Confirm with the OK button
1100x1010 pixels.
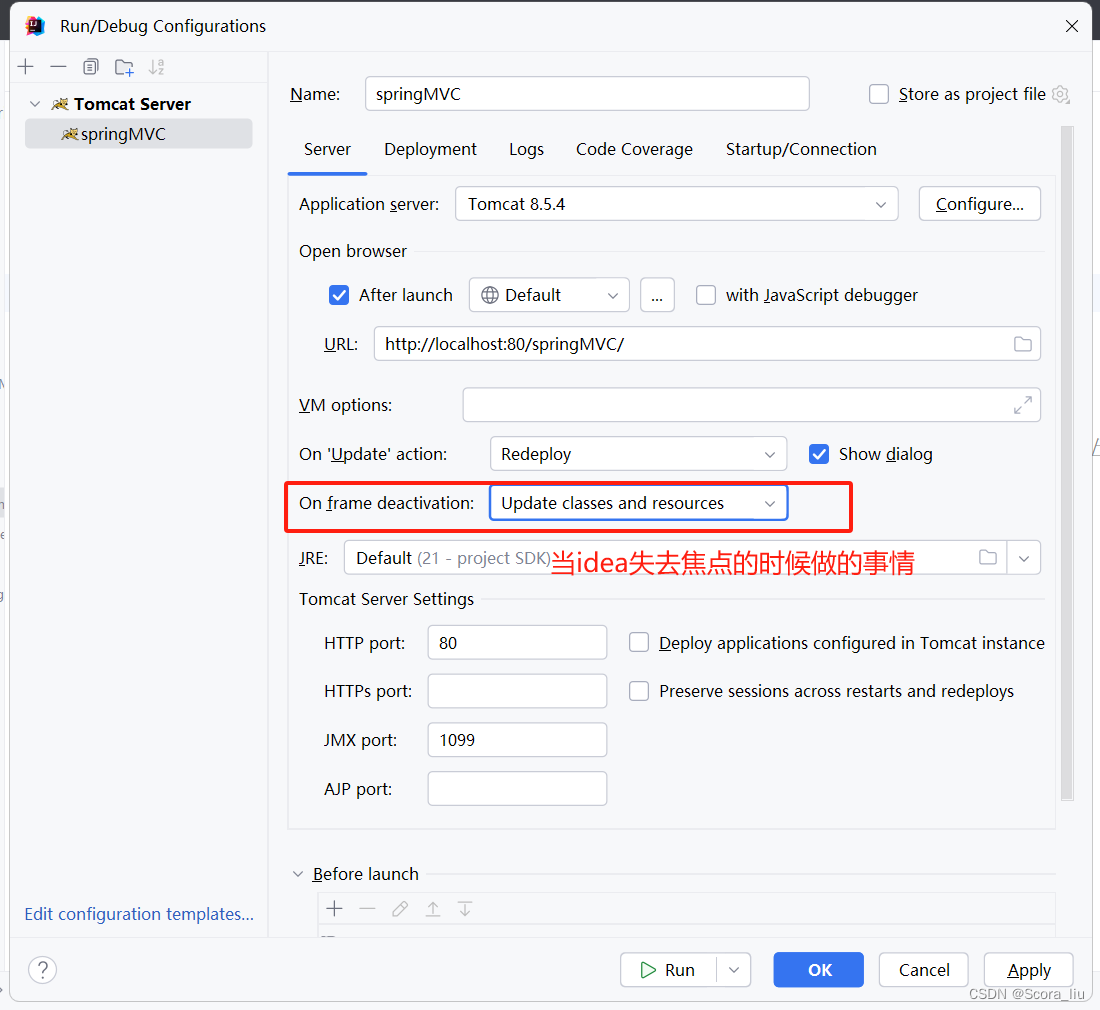click(x=819, y=970)
